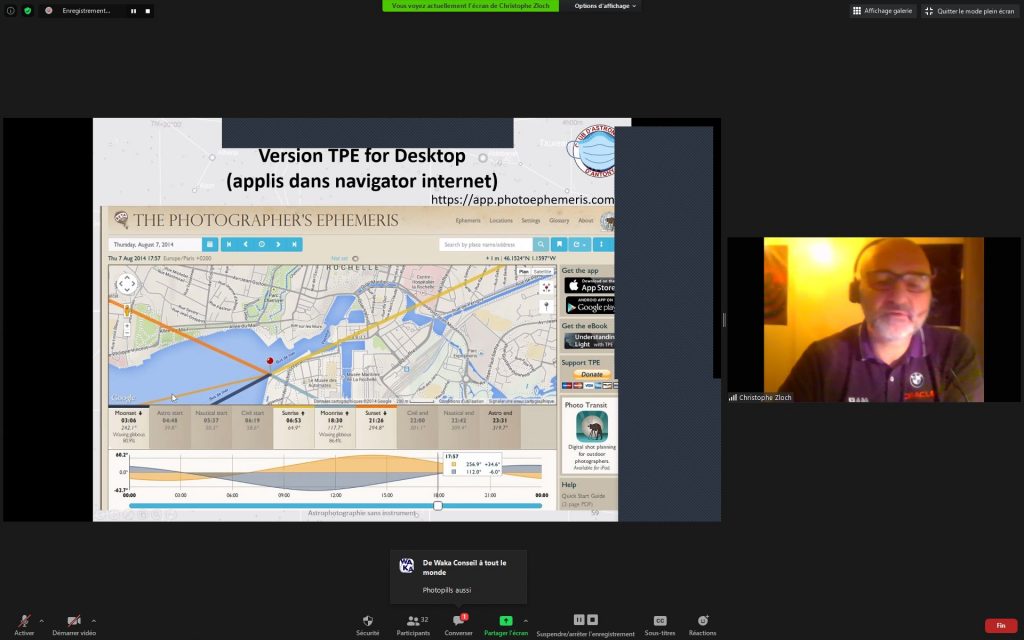Click the Search by place name field
Image resolution: width=1024 pixels, height=640 pixels.
point(486,244)
